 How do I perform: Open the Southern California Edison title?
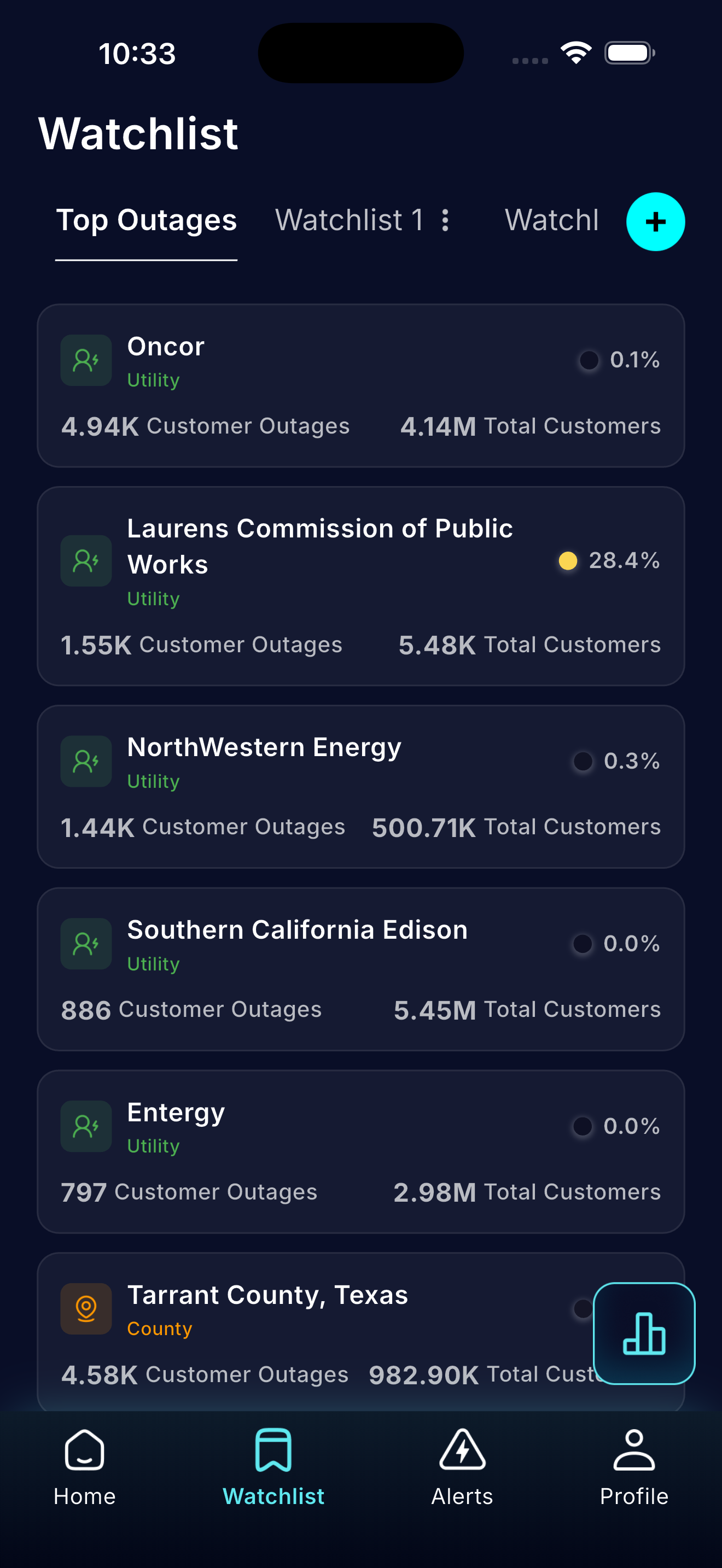[297, 930]
